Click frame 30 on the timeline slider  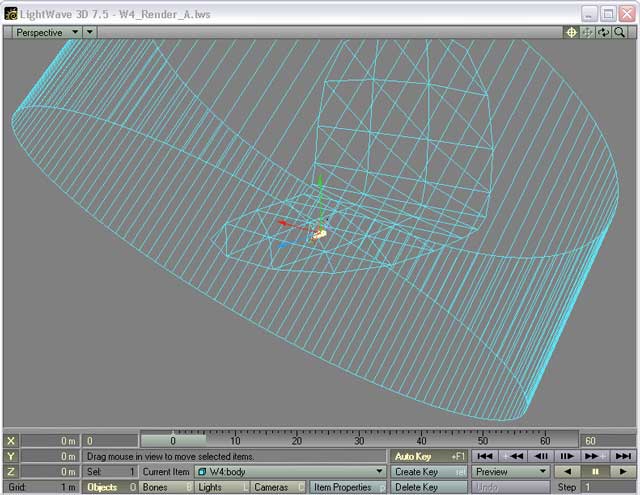tap(358, 440)
